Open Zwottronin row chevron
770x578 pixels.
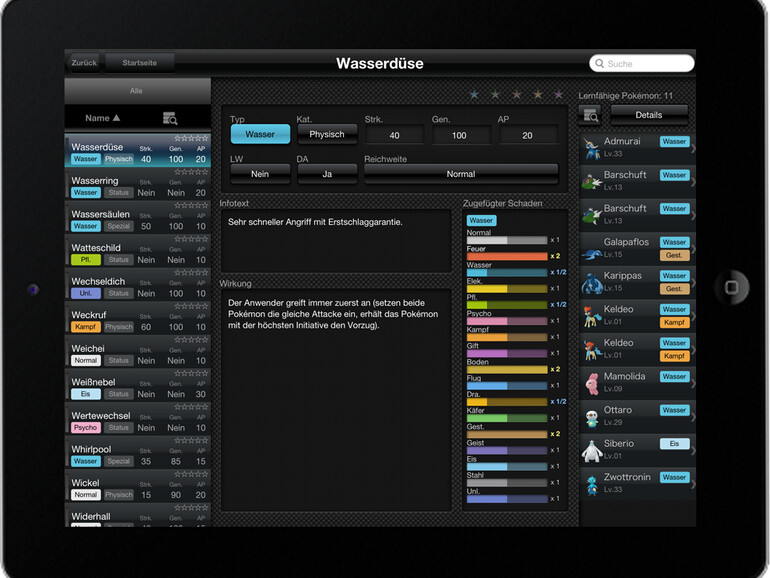click(x=693, y=484)
